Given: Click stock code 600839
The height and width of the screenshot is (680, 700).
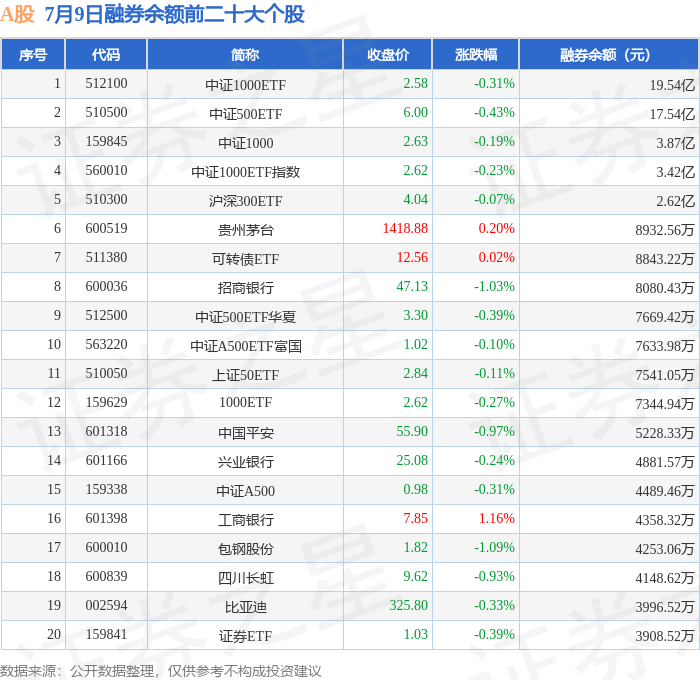Looking at the screenshot, I should [x=106, y=576].
